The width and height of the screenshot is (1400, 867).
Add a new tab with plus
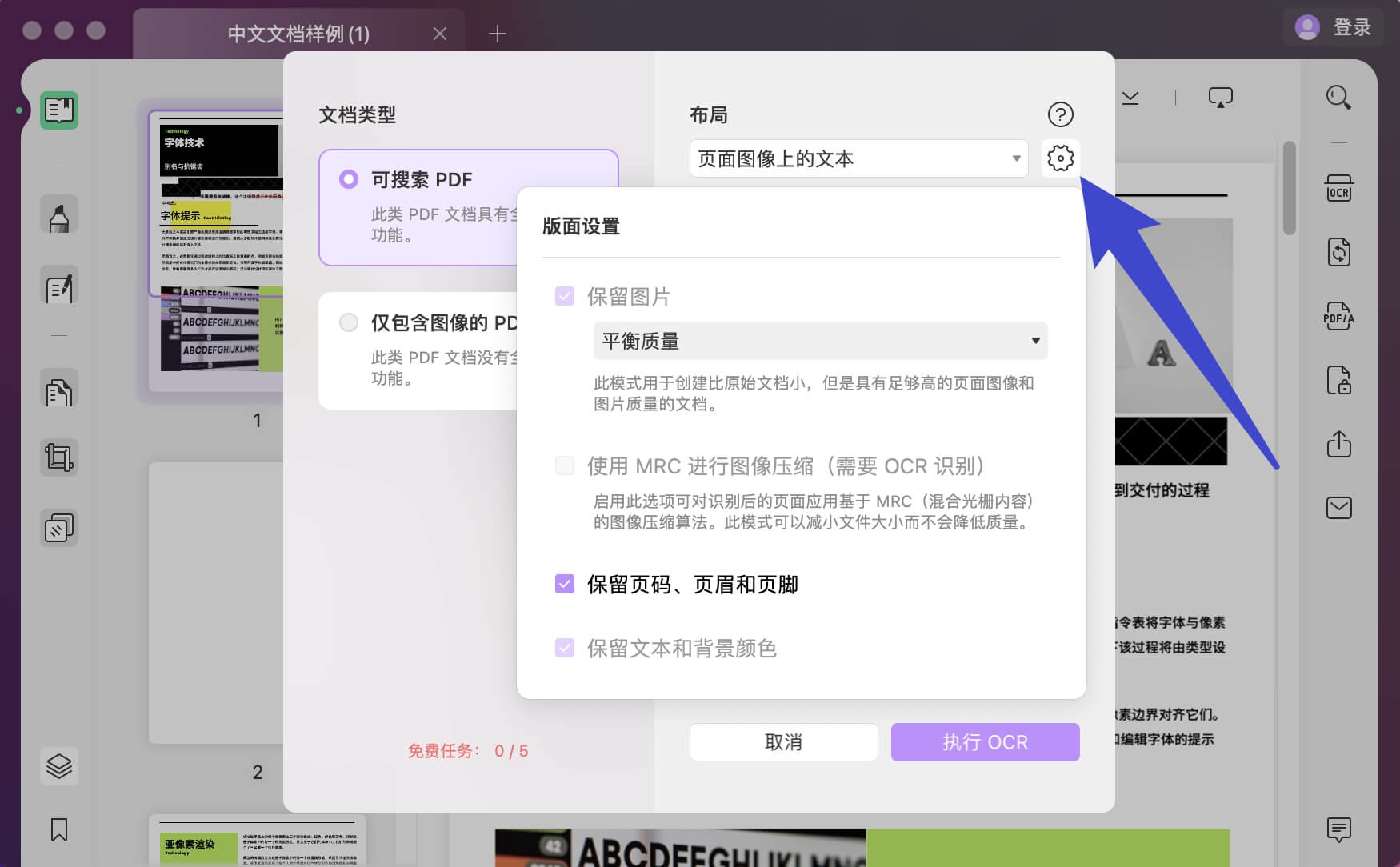coord(498,34)
